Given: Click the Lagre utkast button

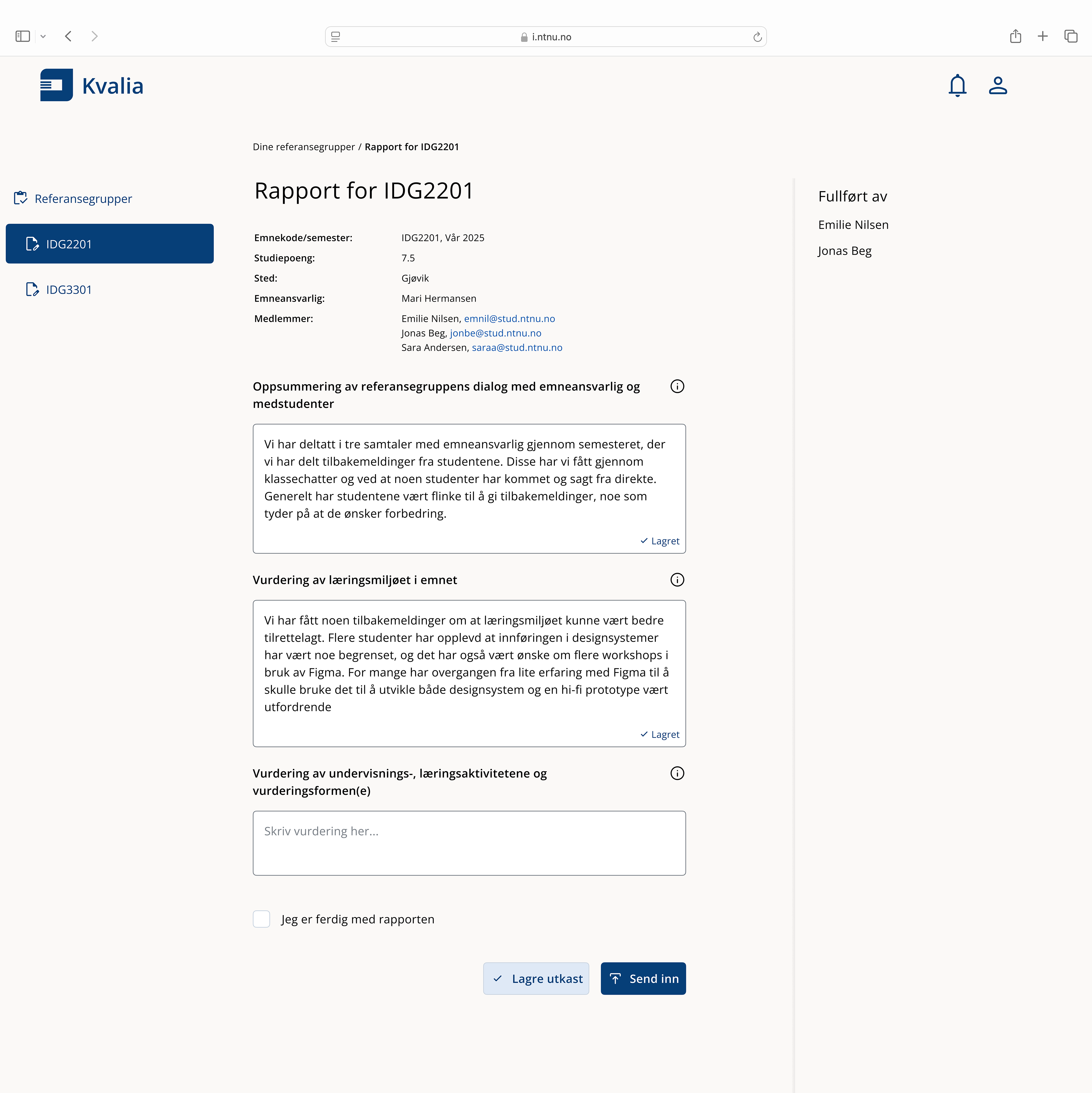Looking at the screenshot, I should point(536,979).
